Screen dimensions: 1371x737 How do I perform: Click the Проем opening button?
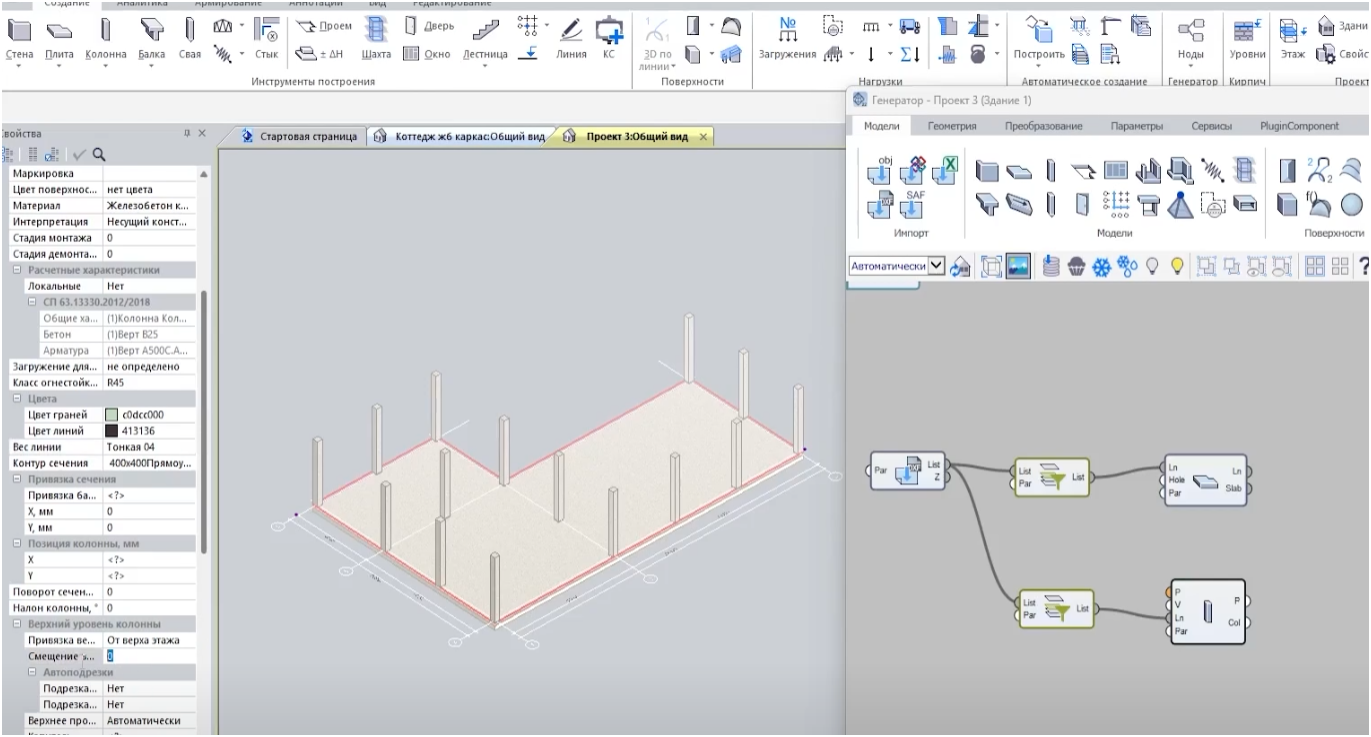tap(325, 26)
